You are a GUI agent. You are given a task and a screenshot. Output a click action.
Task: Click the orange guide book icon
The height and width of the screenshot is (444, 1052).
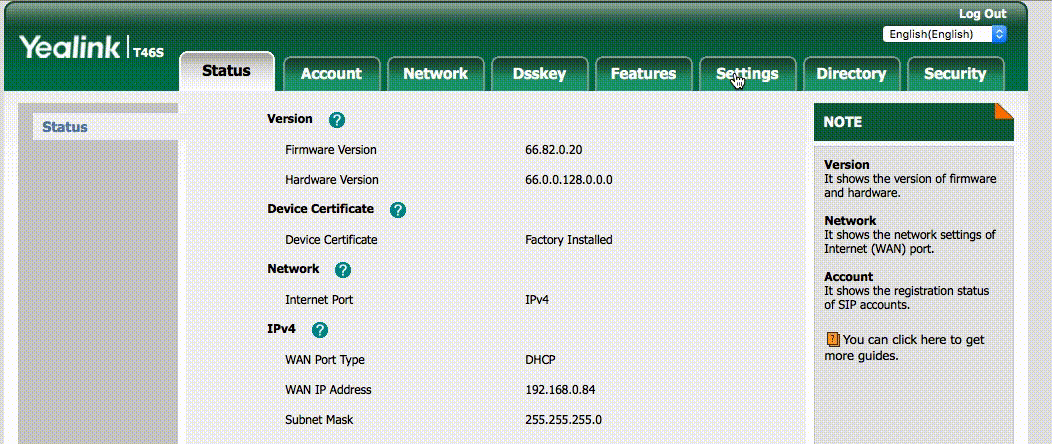coord(832,340)
